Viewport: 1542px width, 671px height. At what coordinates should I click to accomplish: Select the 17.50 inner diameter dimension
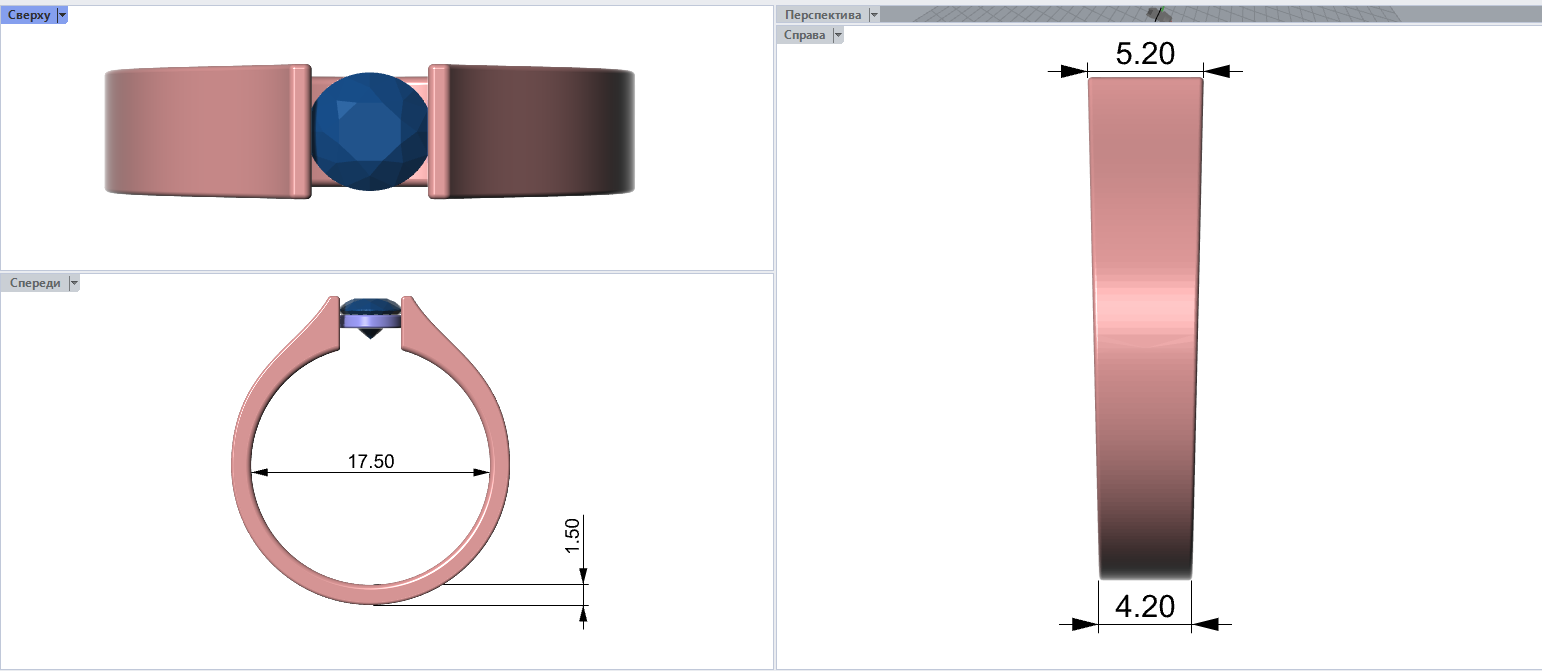click(371, 461)
